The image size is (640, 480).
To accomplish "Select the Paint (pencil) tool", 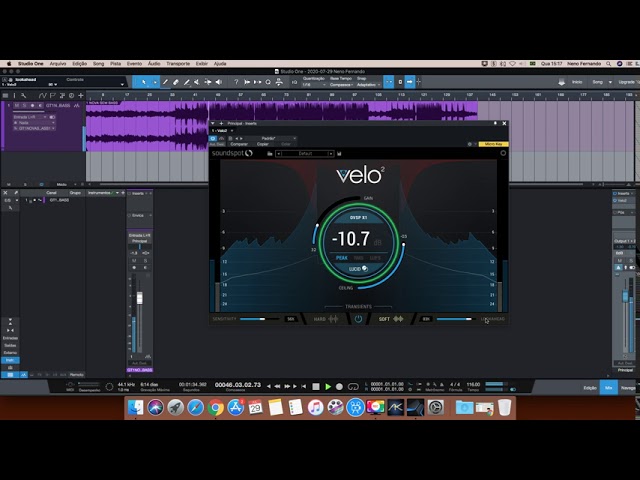I will click(x=187, y=82).
